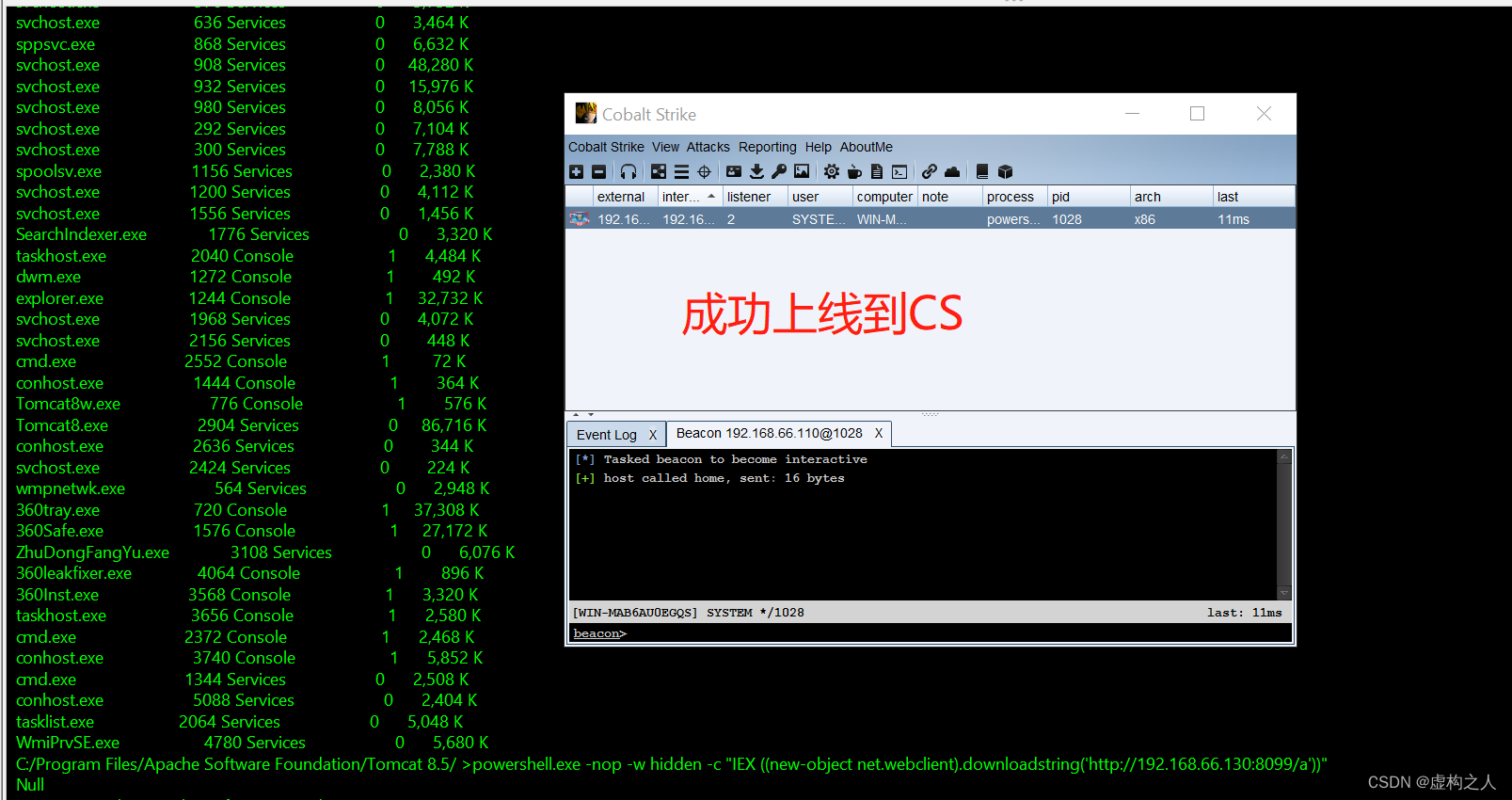The image size is (1512, 800).
Task: Click the gear icon to generate an executable
Action: point(832,171)
